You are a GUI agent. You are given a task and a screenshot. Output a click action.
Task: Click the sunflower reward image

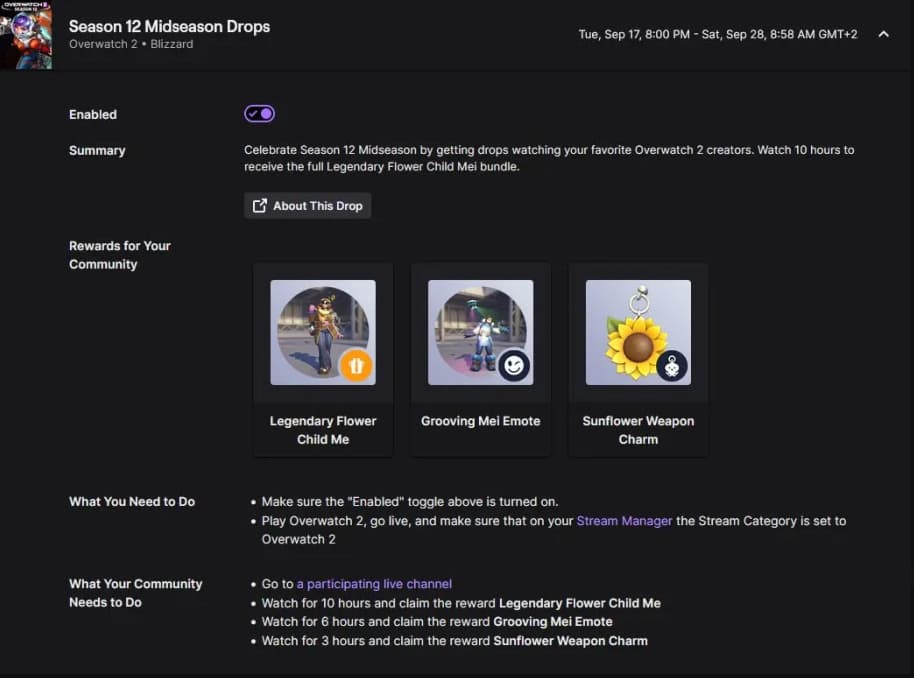pyautogui.click(x=638, y=331)
